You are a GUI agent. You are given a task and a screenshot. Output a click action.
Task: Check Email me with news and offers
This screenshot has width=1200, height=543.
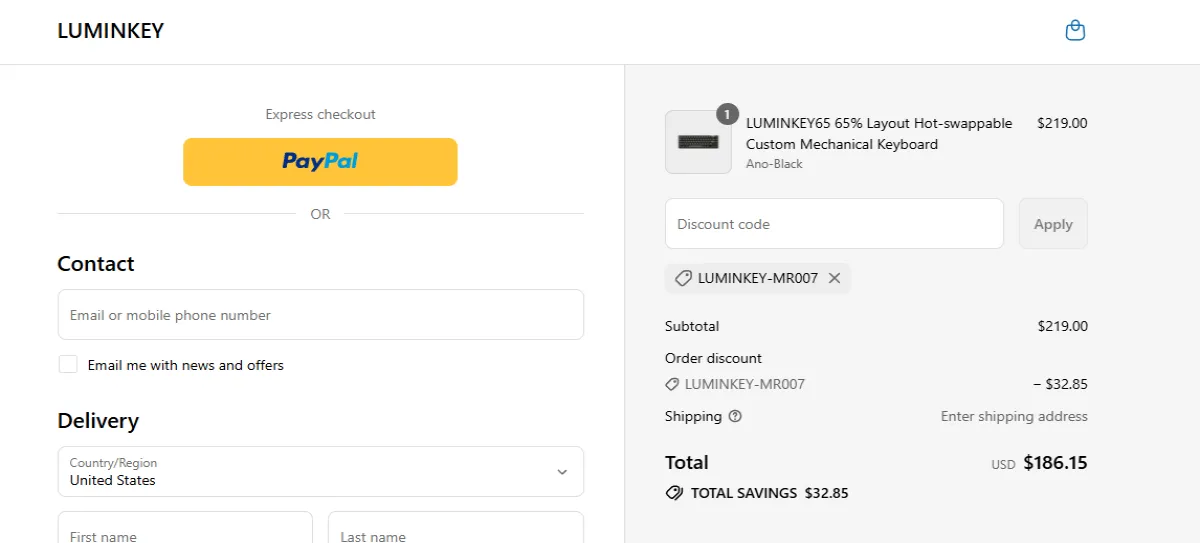pyautogui.click(x=68, y=365)
